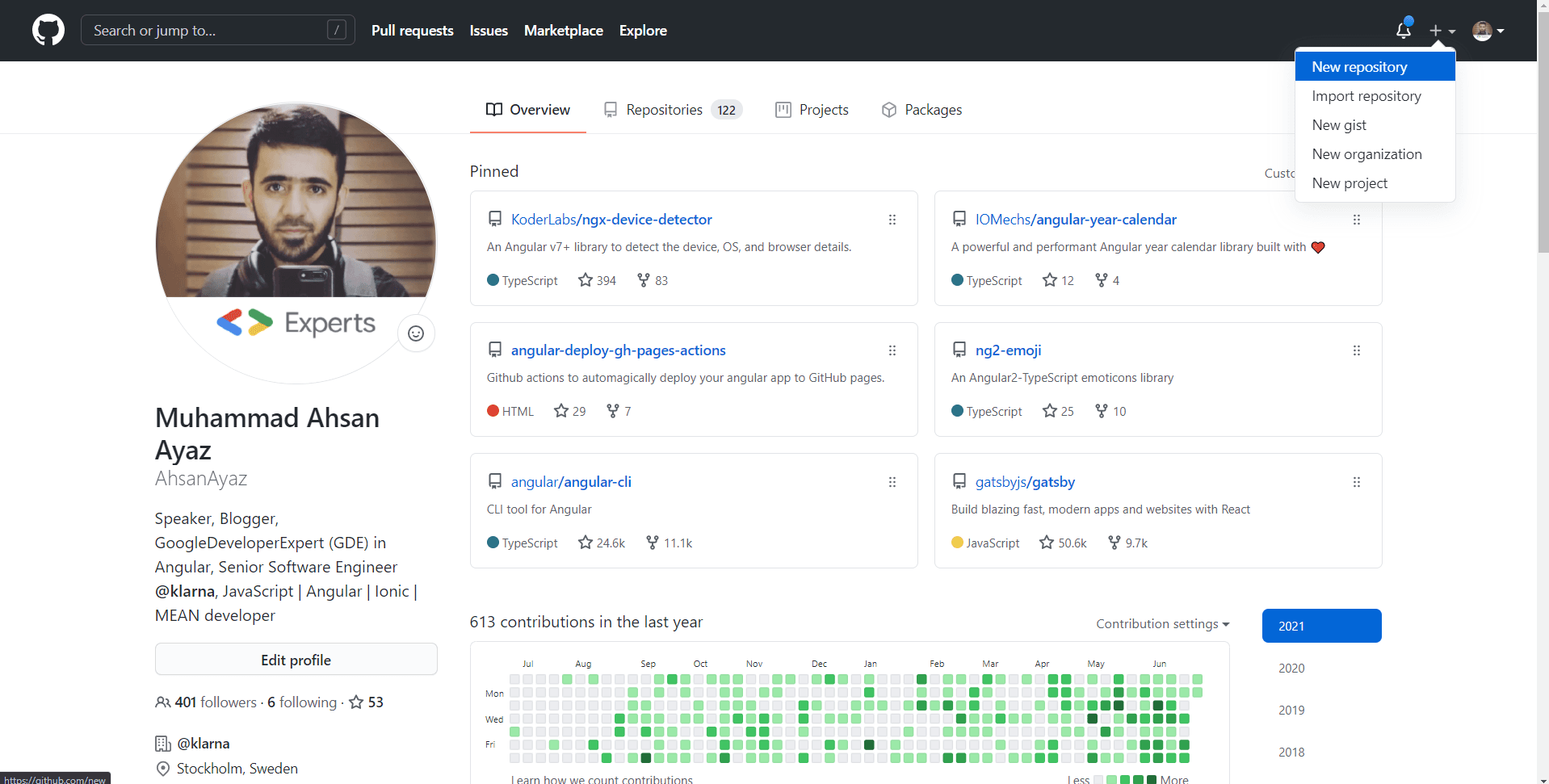Switch to the Projects tab

coord(812,110)
